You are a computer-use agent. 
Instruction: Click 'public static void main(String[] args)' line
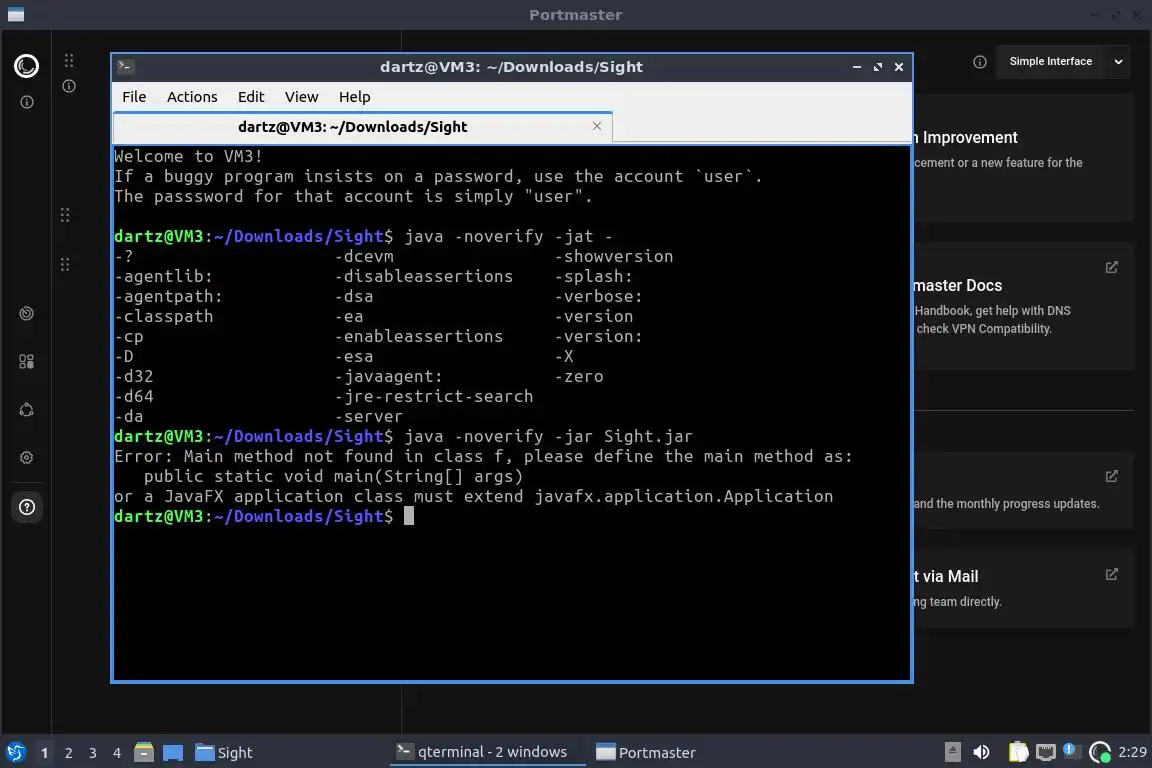[x=334, y=476]
